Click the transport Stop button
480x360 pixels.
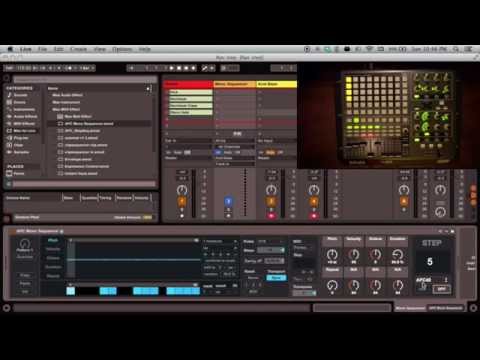pos(179,68)
